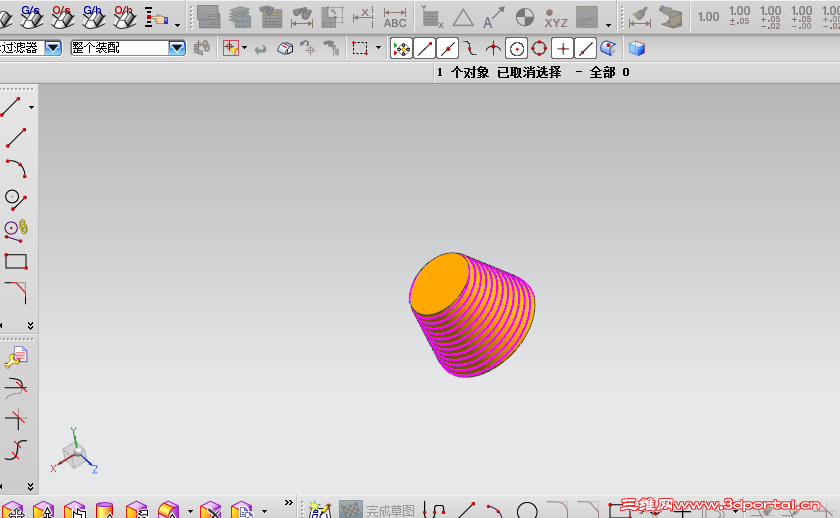
Task: Click the XYZ point coordinates icon
Action: click(x=556, y=18)
